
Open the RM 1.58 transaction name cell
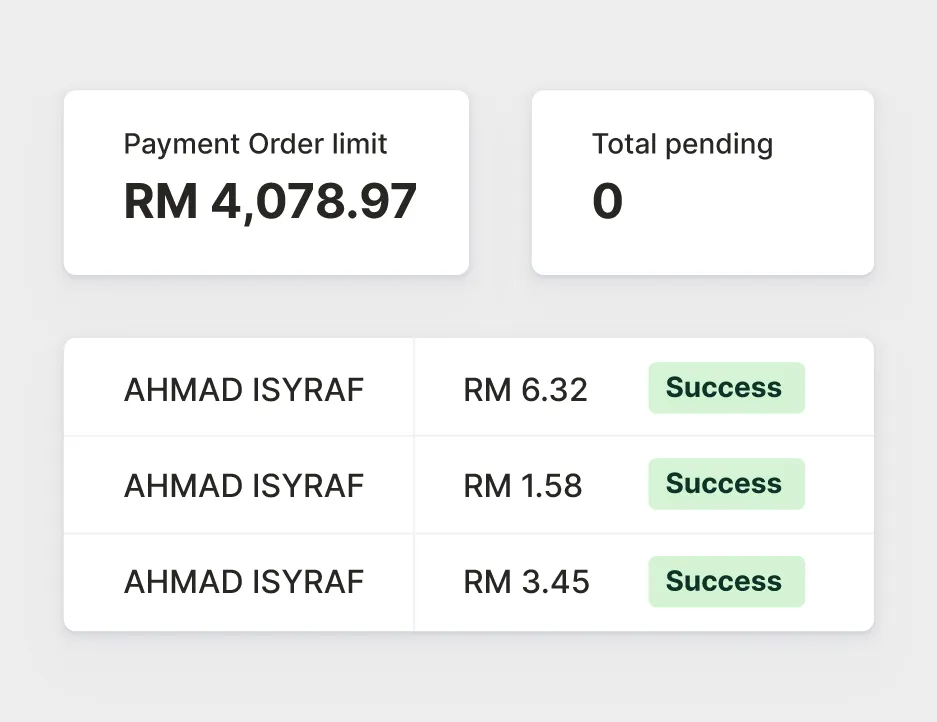point(243,486)
